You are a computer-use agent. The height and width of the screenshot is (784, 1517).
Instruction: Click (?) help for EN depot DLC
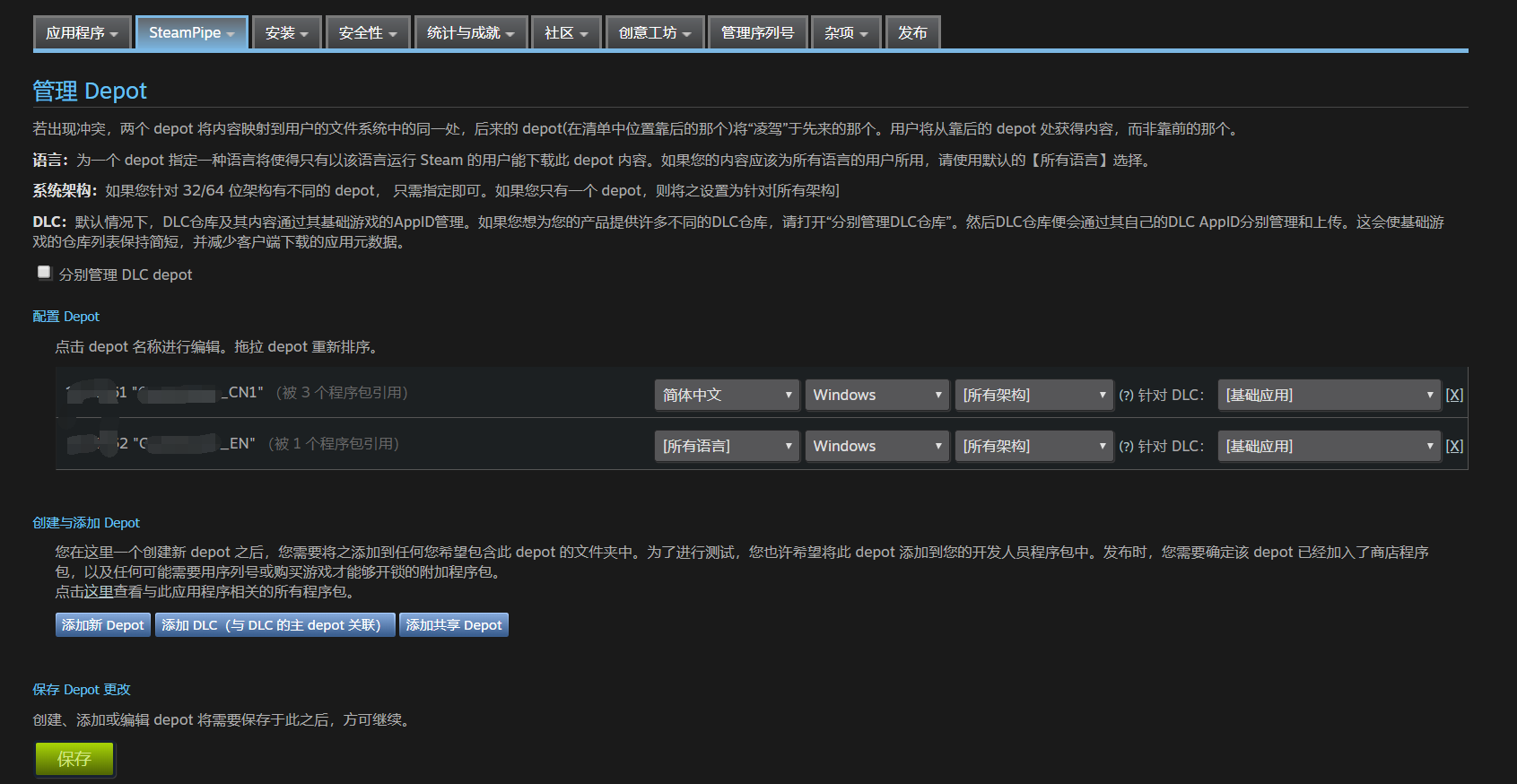click(x=1126, y=447)
